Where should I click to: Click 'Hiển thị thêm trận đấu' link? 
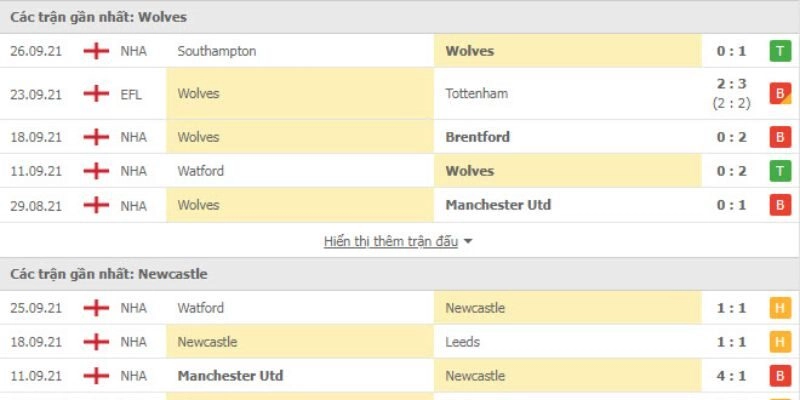pyautogui.click(x=391, y=241)
